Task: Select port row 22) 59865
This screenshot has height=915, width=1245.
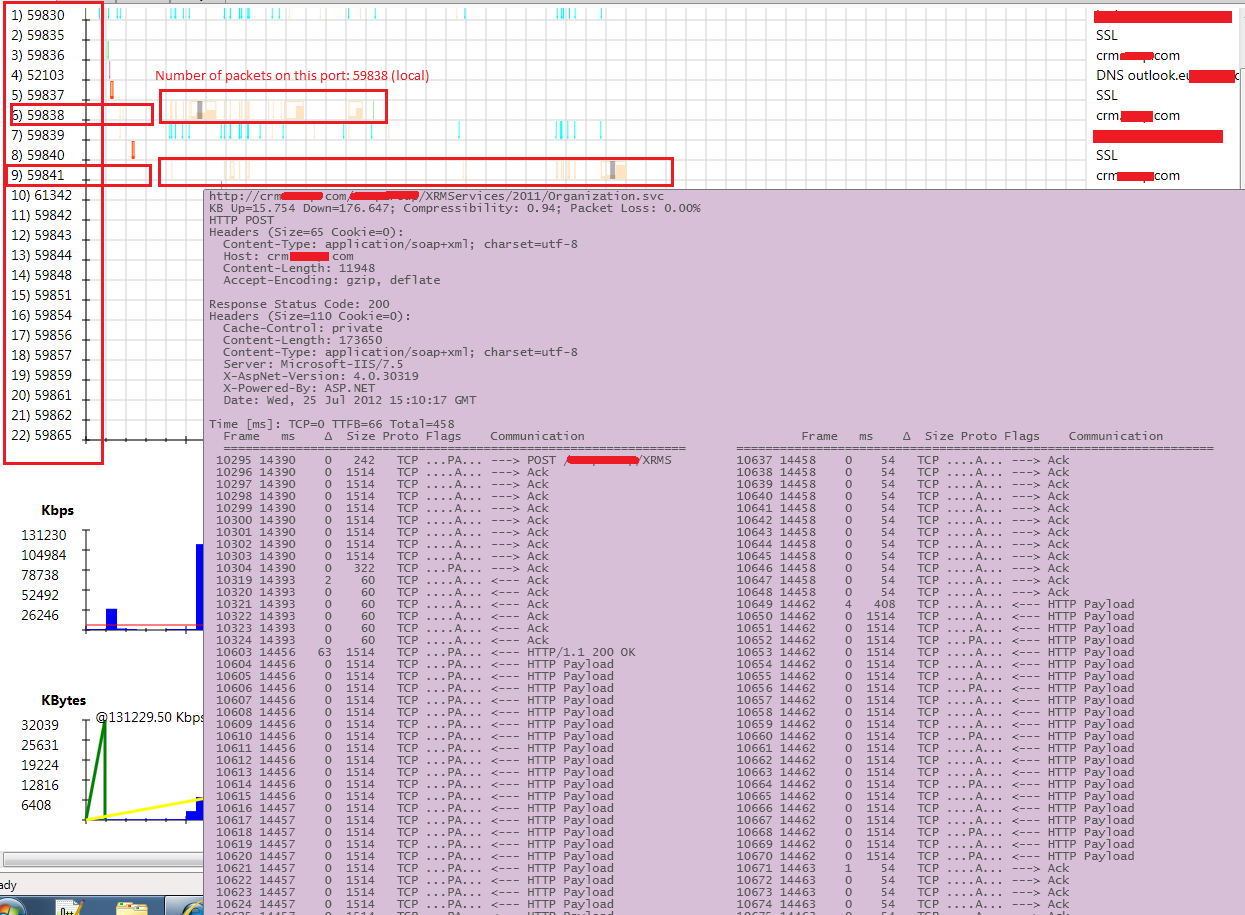Action: pos(42,435)
